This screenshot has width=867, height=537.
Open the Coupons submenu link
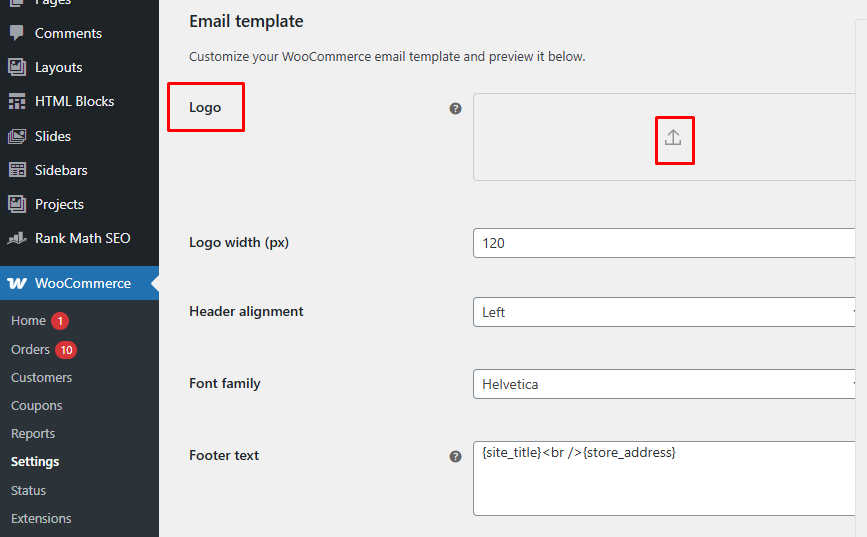(x=36, y=405)
